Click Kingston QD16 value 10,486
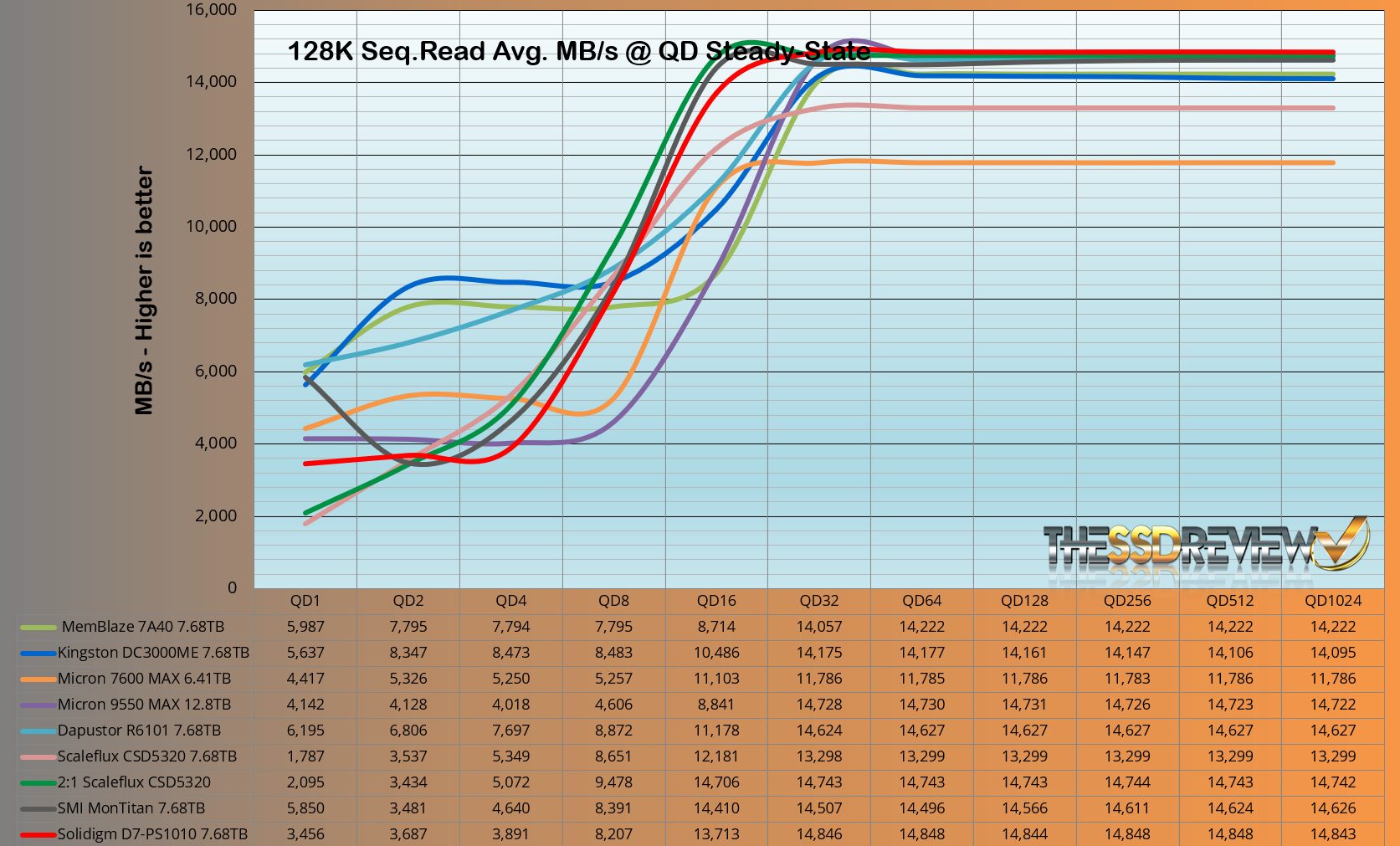1400x846 pixels. pos(716,653)
